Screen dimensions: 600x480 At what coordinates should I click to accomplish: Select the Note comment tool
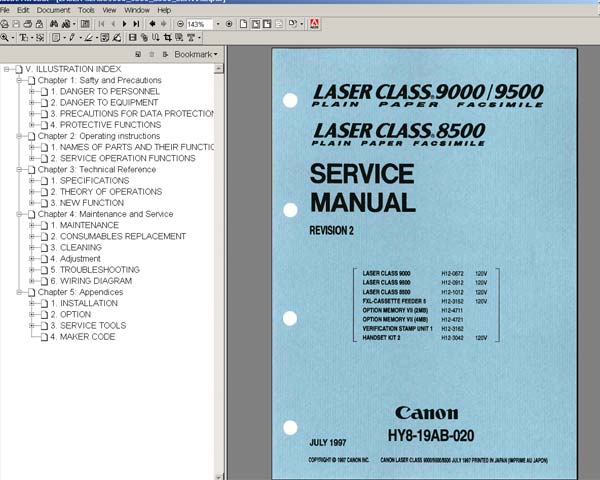tap(56, 38)
